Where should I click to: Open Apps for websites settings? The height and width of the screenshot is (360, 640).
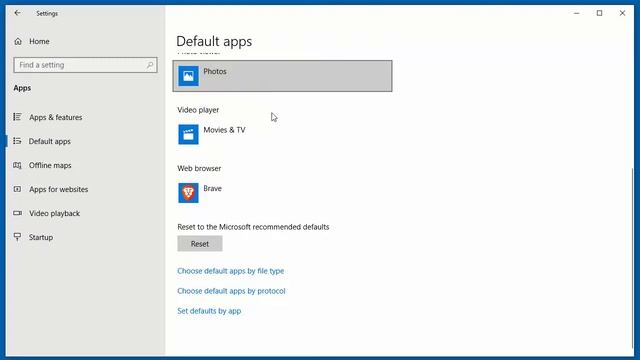[58, 189]
